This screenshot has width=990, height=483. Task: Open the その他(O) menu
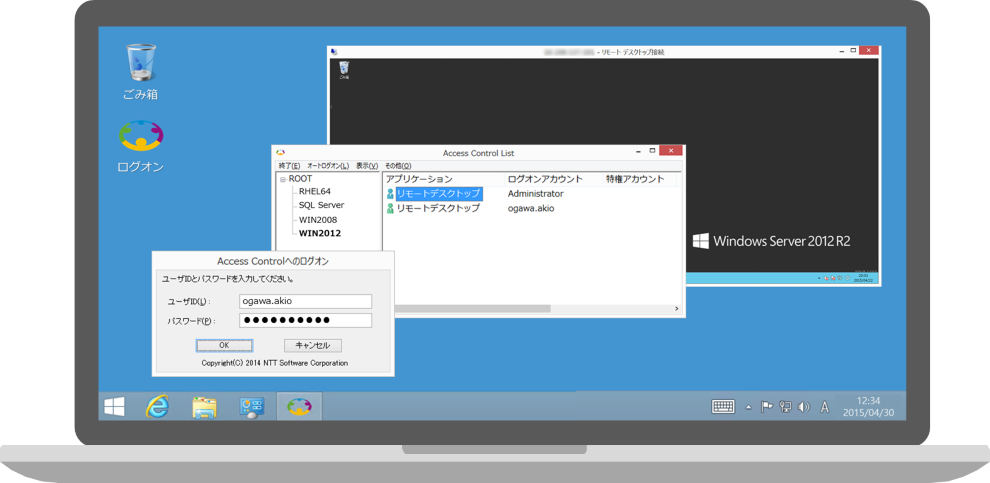[x=398, y=165]
